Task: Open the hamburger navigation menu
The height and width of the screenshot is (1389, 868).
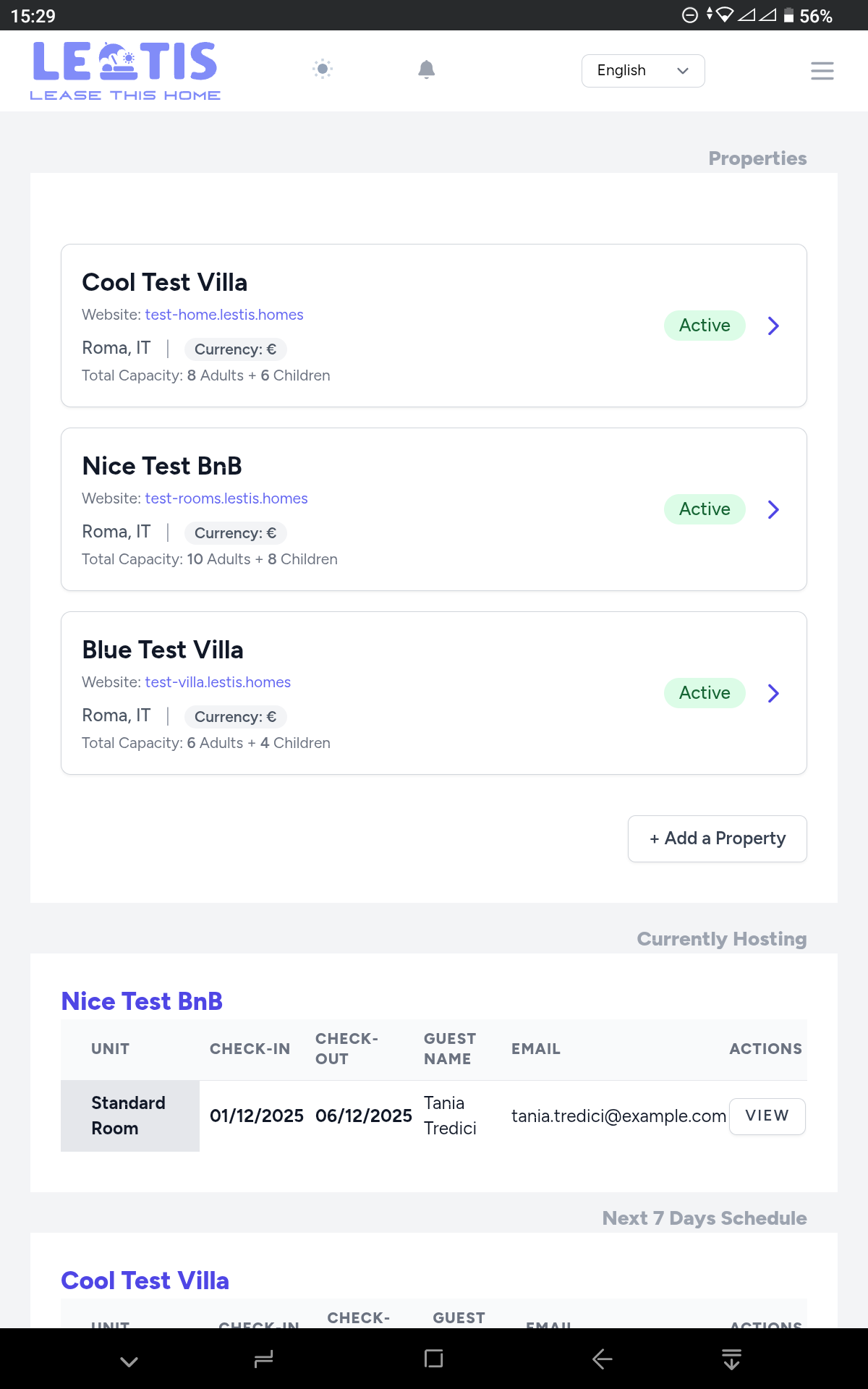Action: pyautogui.click(x=822, y=70)
